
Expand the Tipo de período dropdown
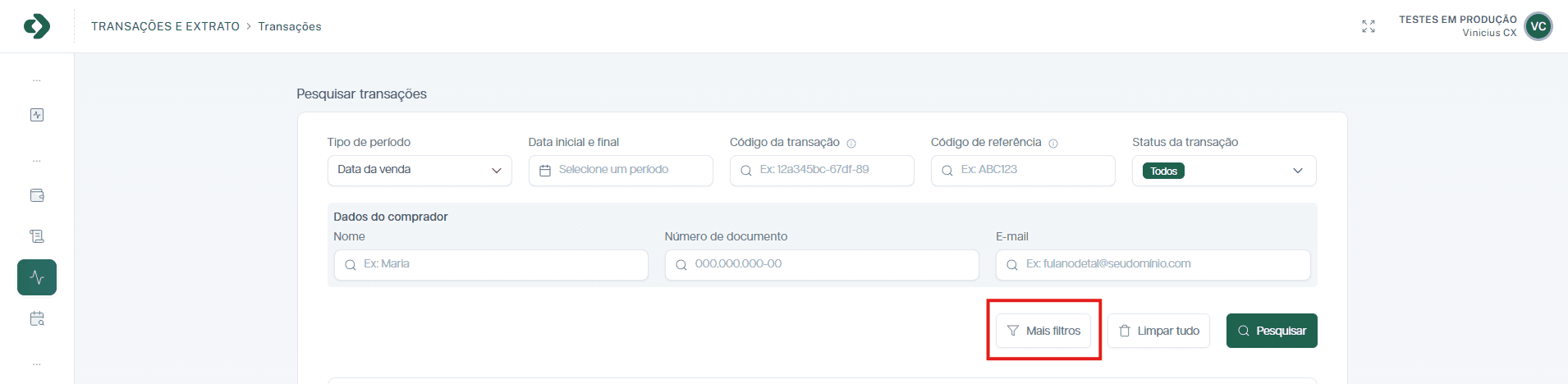(x=419, y=171)
